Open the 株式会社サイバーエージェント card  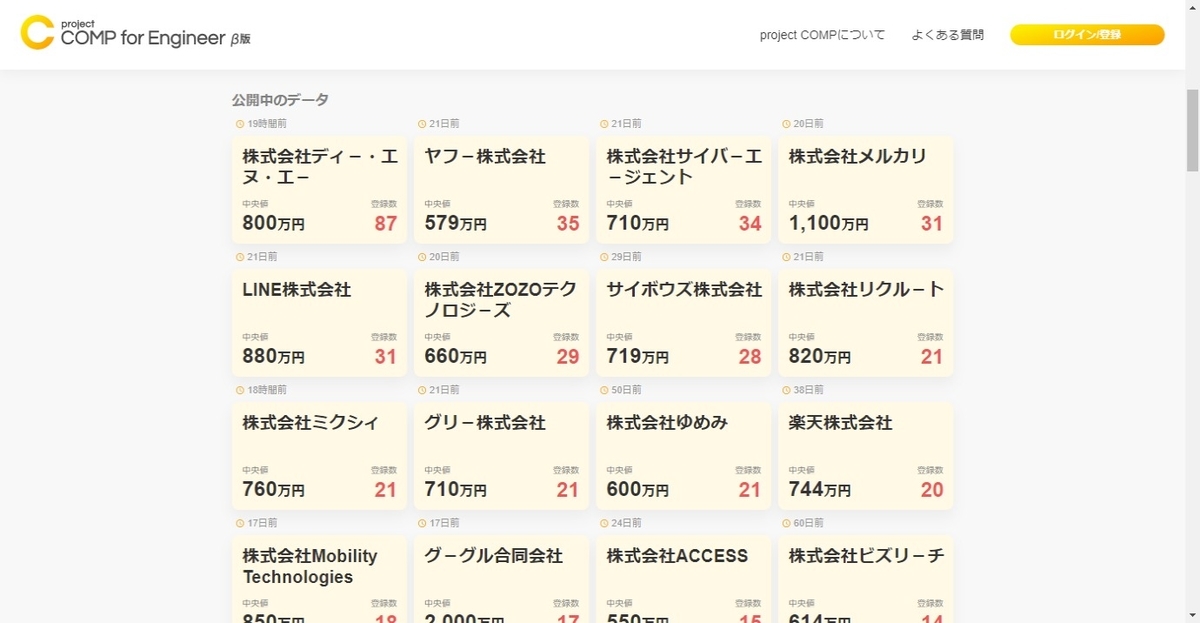tap(683, 189)
